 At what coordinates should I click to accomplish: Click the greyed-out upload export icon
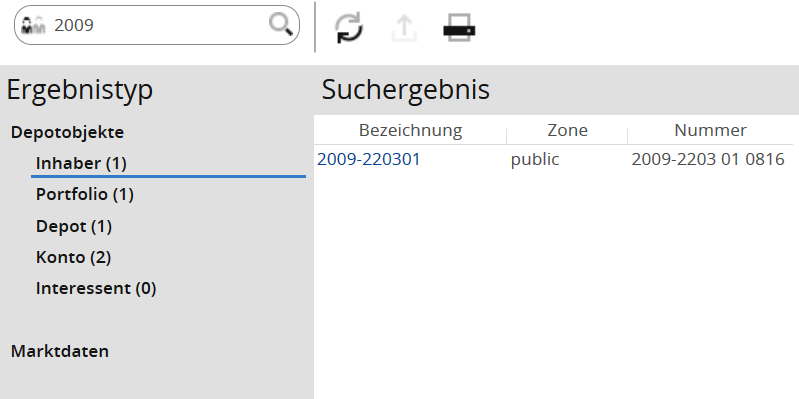click(405, 28)
